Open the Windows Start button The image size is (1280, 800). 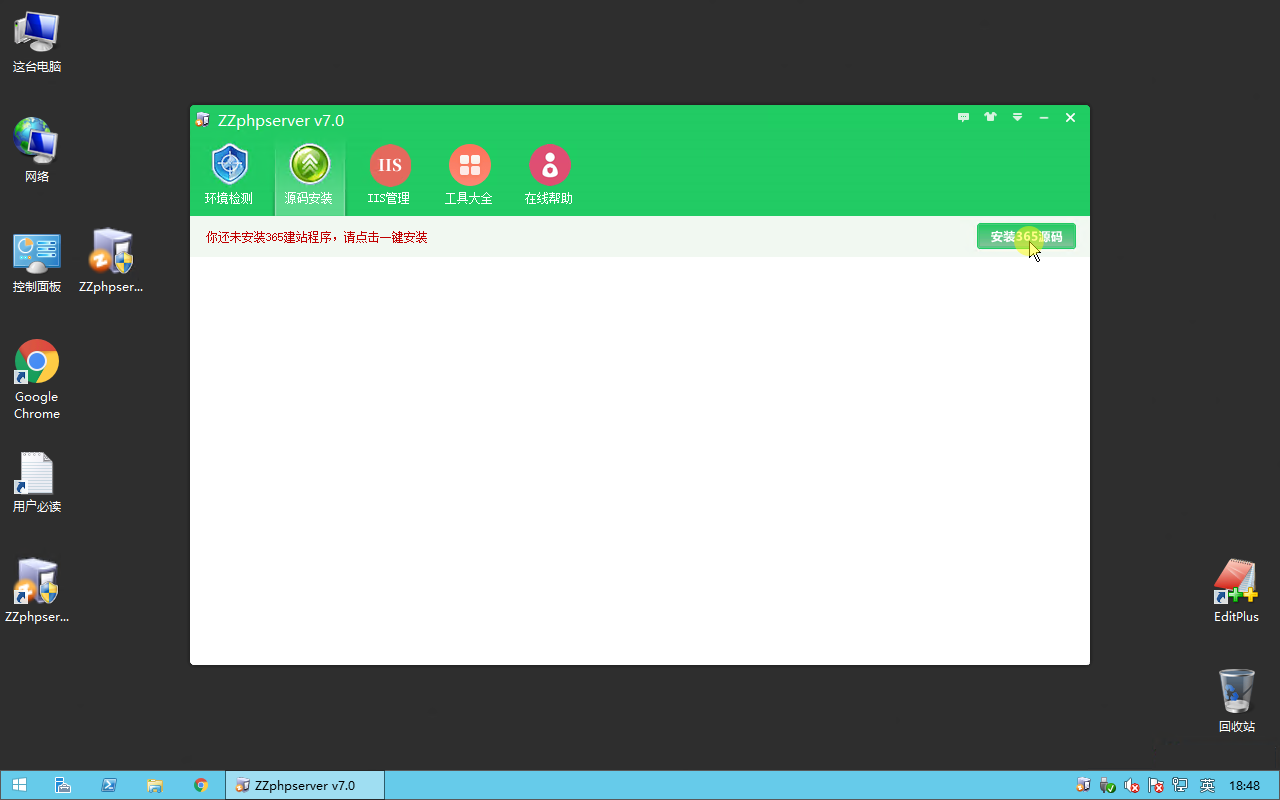pyautogui.click(x=19, y=785)
